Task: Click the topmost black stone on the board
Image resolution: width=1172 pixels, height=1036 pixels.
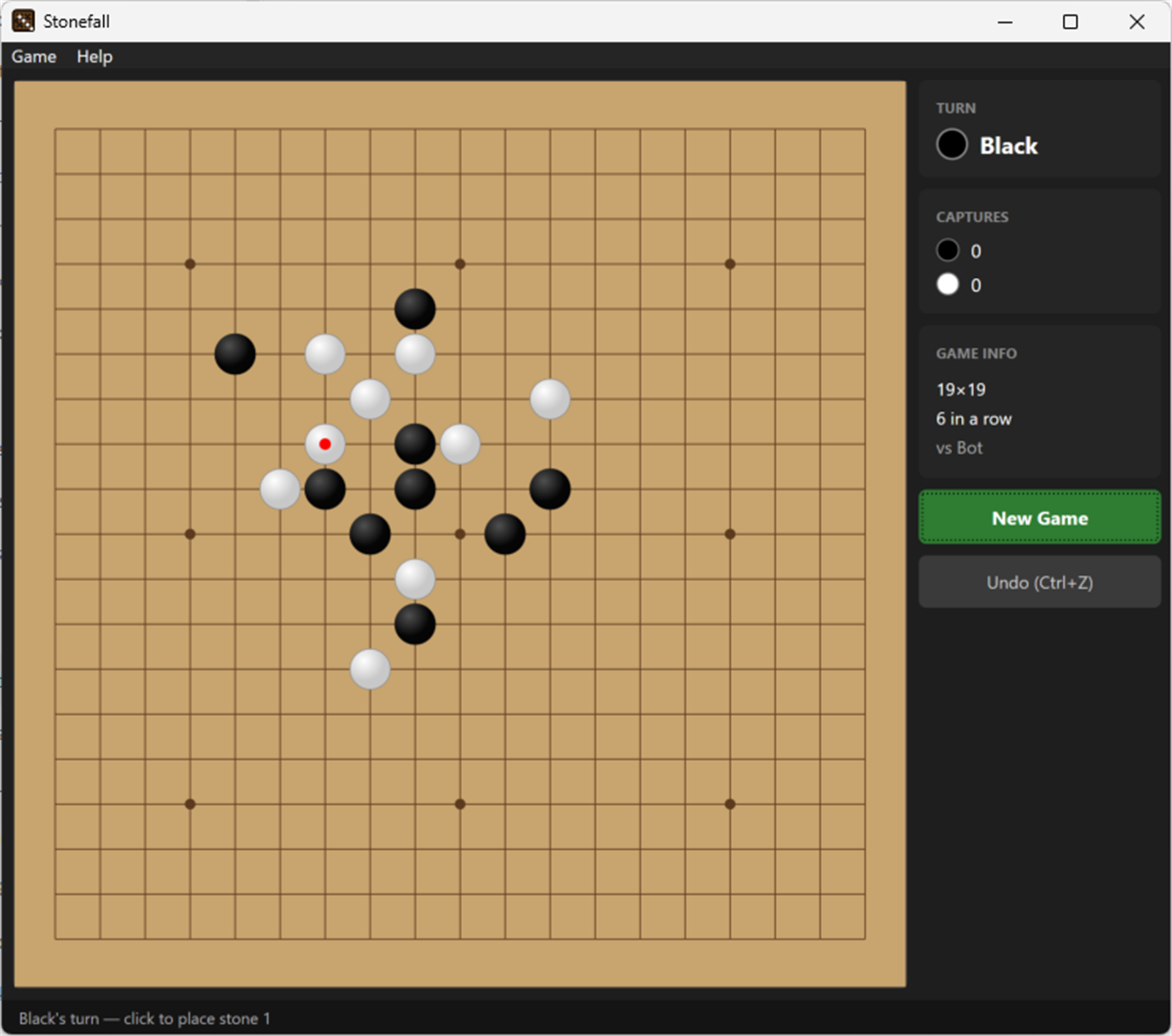Action: (415, 309)
